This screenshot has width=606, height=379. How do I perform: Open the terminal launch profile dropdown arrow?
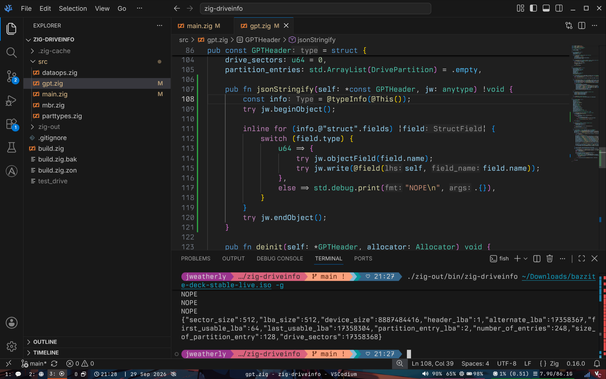point(525,258)
